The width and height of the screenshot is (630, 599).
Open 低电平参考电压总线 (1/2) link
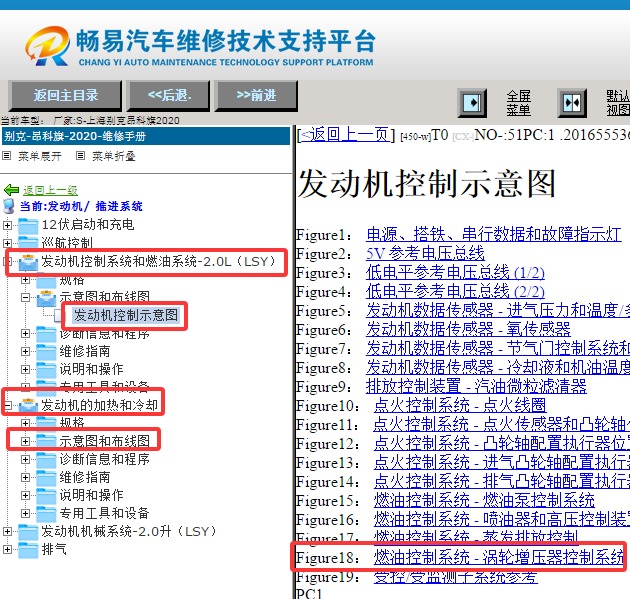[455, 272]
